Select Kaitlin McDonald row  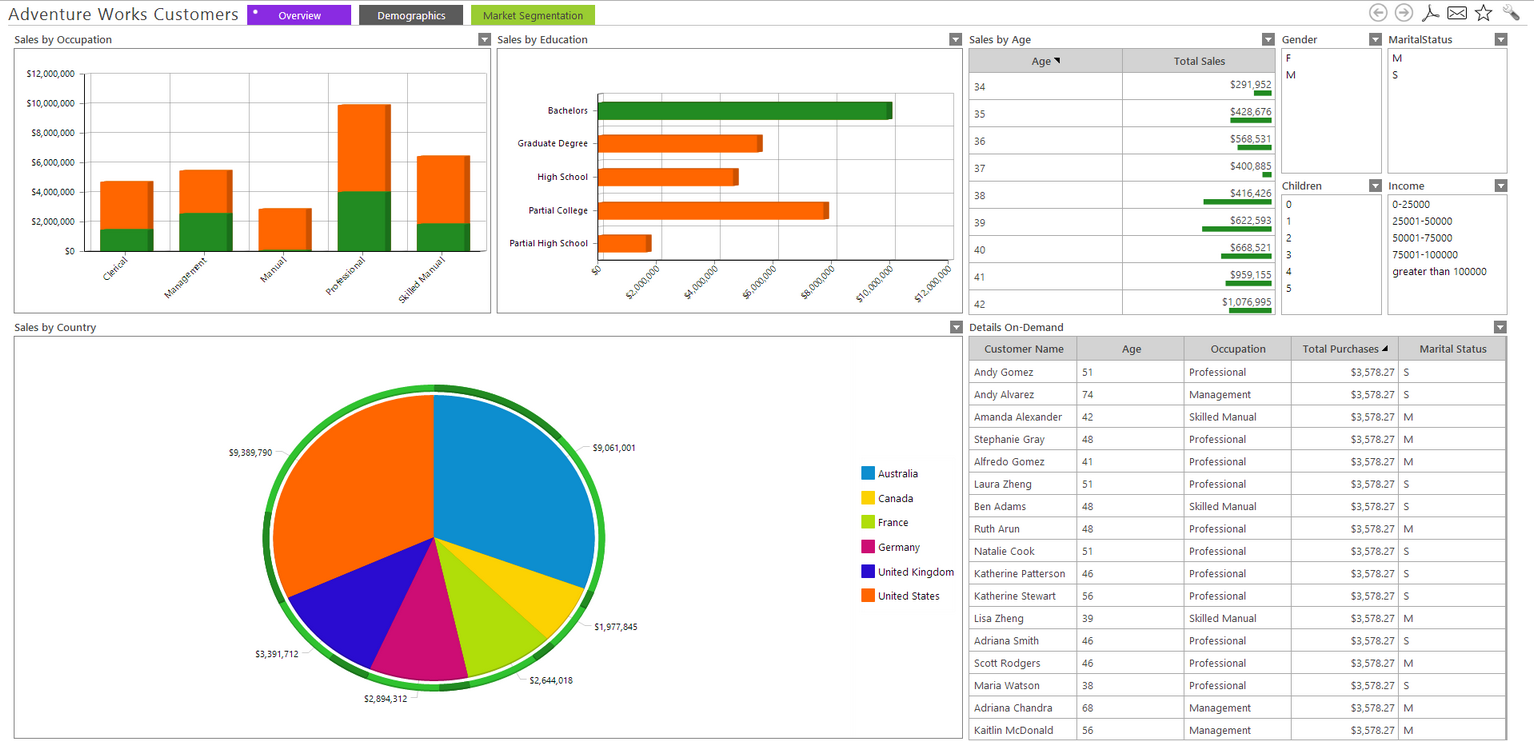click(x=1237, y=731)
